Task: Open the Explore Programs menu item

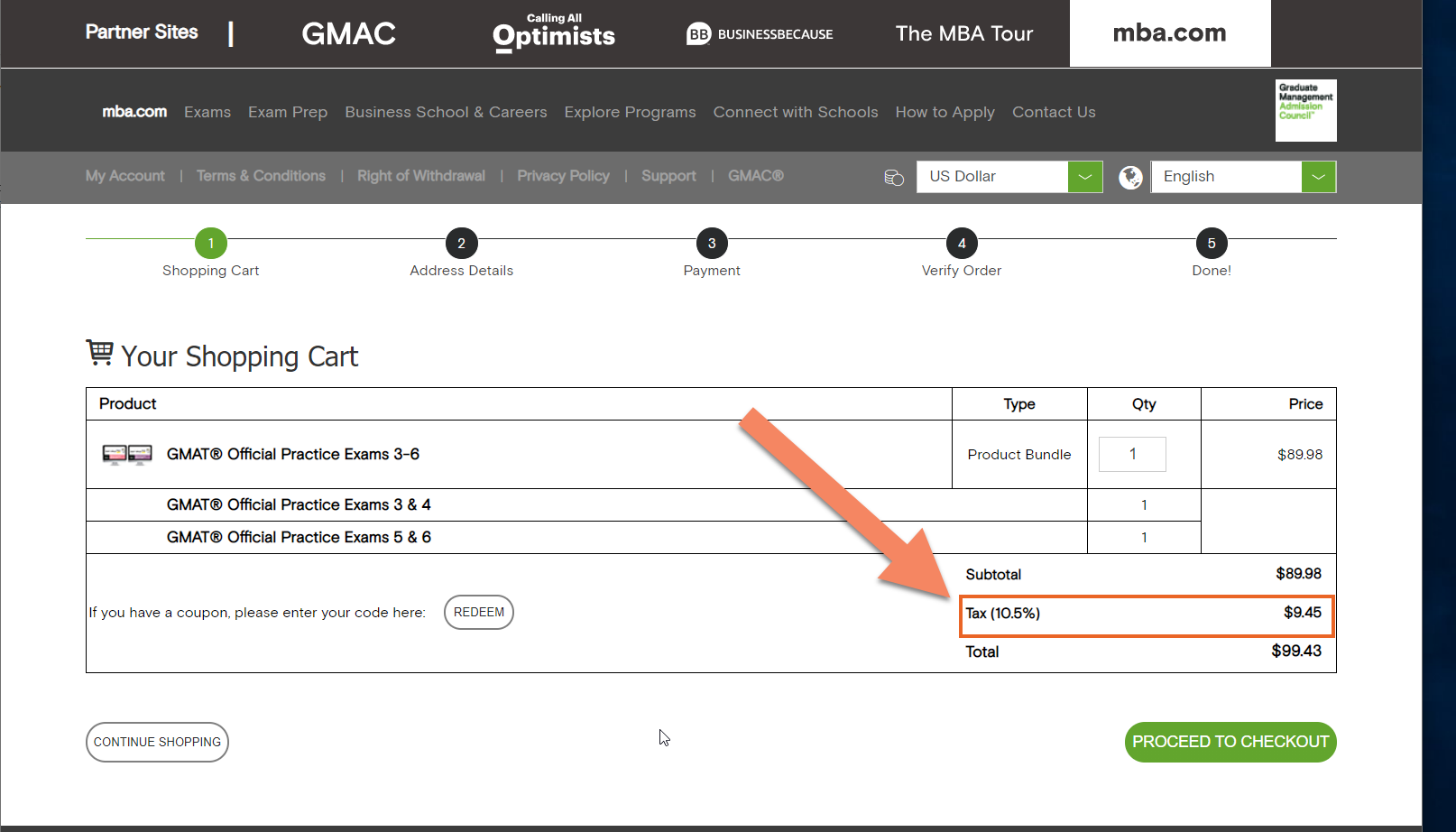Action: pyautogui.click(x=630, y=112)
